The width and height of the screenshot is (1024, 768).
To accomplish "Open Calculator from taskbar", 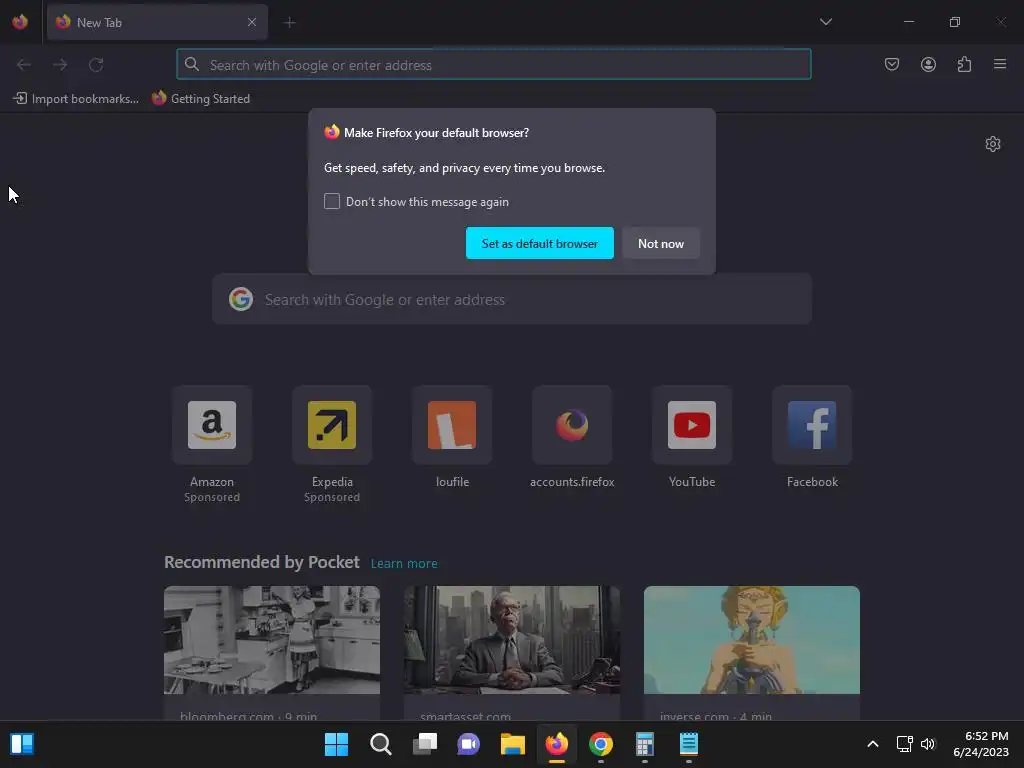I will 645,744.
